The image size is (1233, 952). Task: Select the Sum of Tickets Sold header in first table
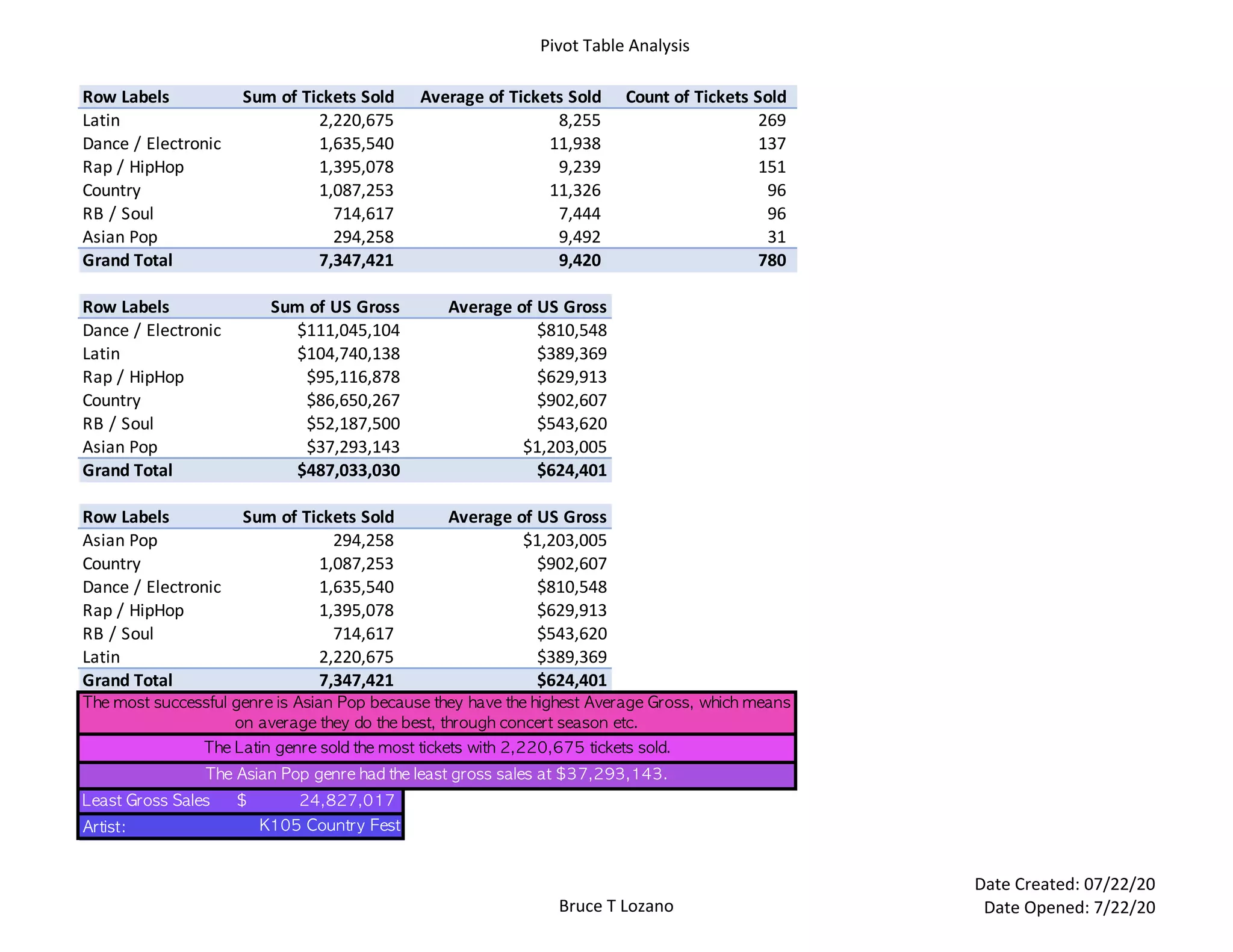point(318,97)
